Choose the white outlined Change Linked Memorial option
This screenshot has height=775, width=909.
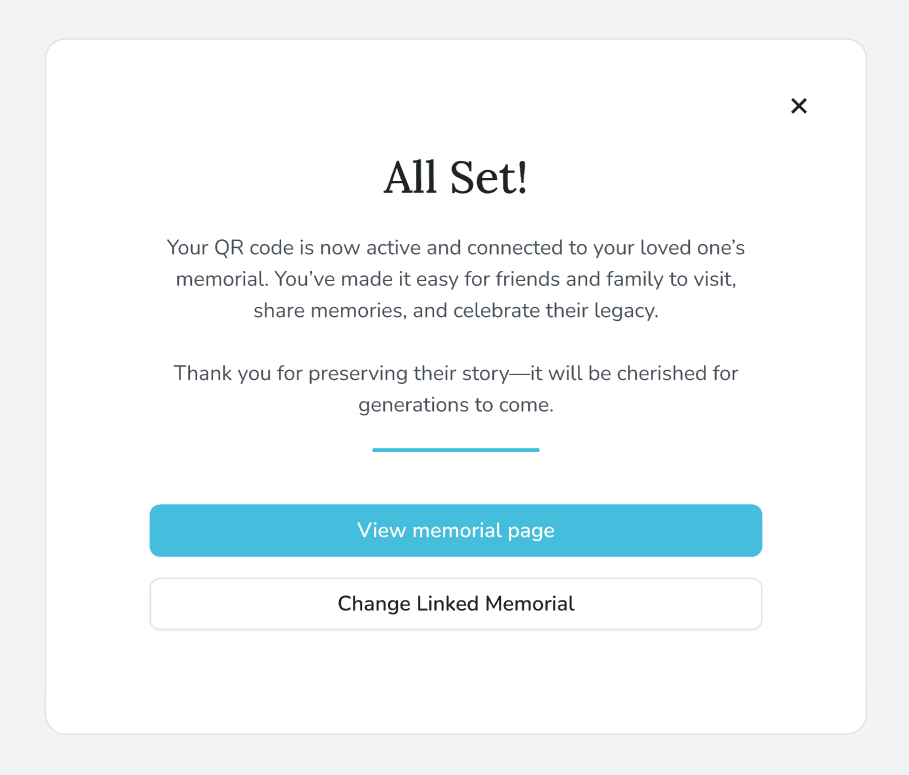456,604
